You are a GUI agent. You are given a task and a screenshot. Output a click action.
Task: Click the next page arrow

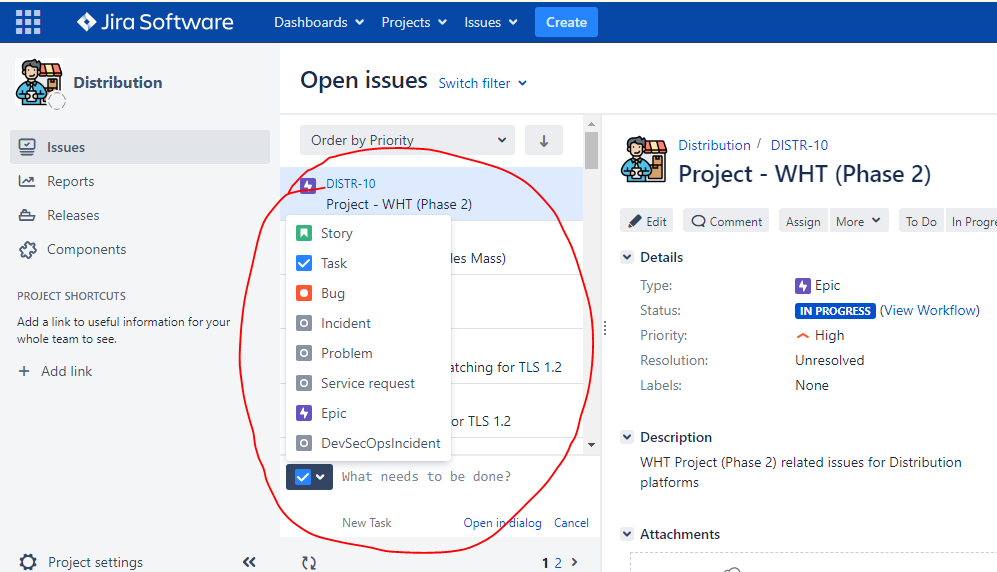tap(575, 562)
